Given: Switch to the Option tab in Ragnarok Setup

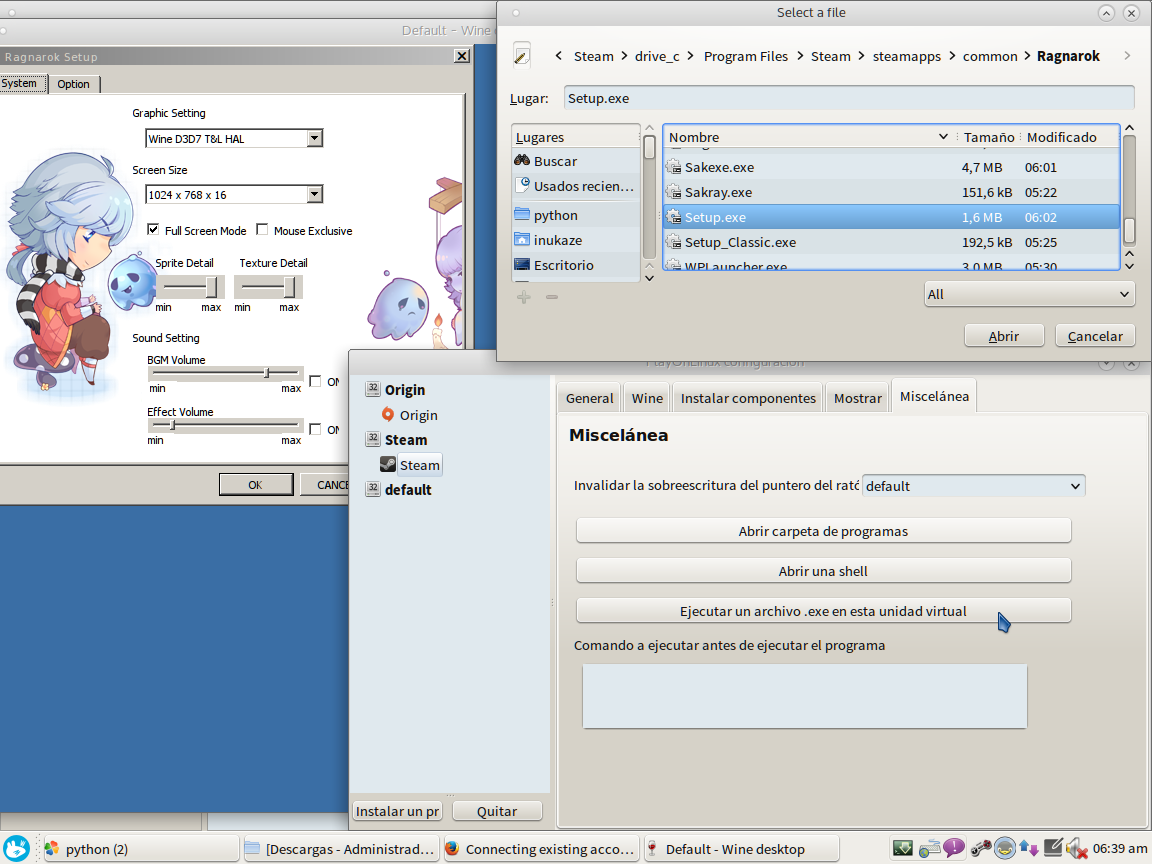Looking at the screenshot, I should (x=73, y=84).
